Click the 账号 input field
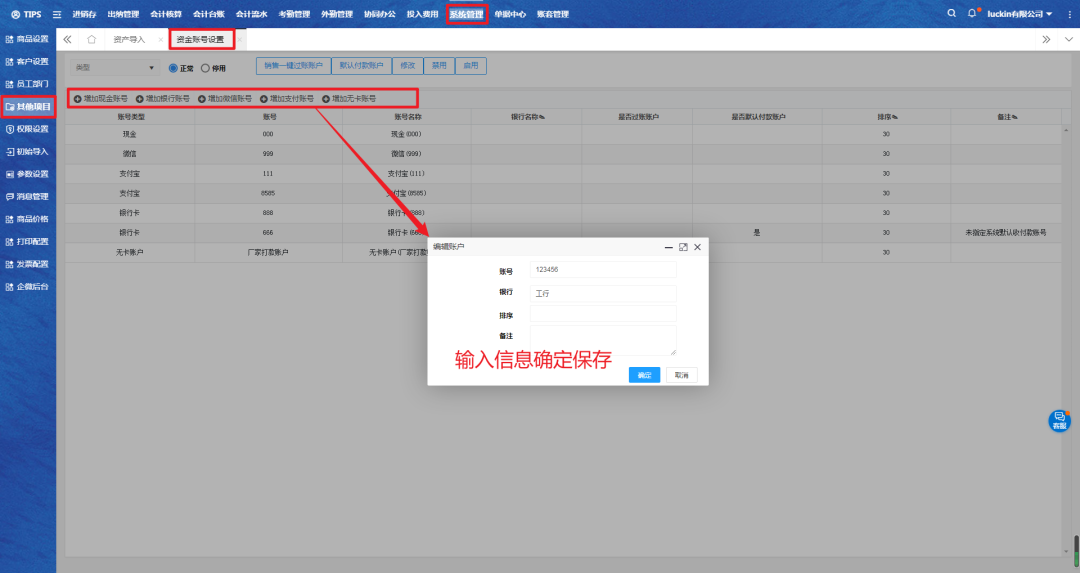 point(603,269)
